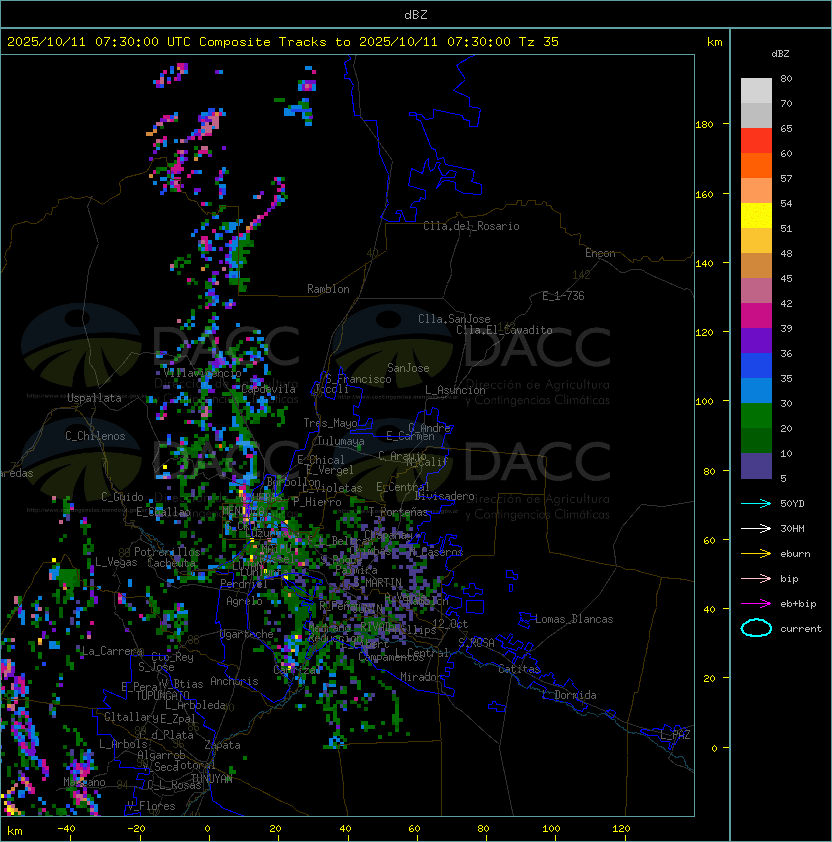
Task: Click the cyan 'current' ellipse symbol
Action: tap(756, 628)
